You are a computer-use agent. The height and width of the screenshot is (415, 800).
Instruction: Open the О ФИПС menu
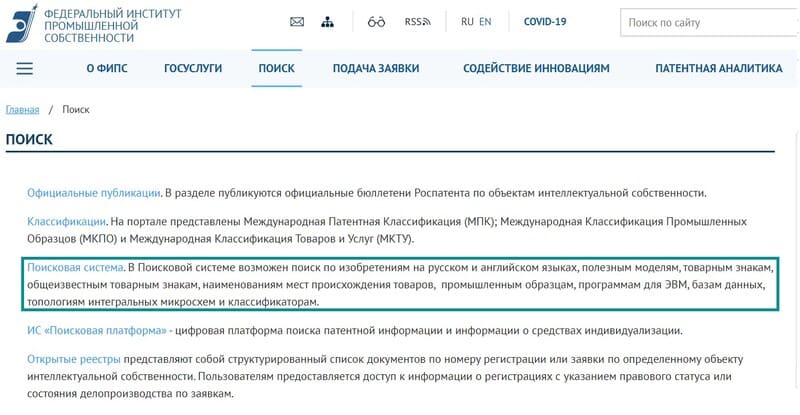pos(107,68)
